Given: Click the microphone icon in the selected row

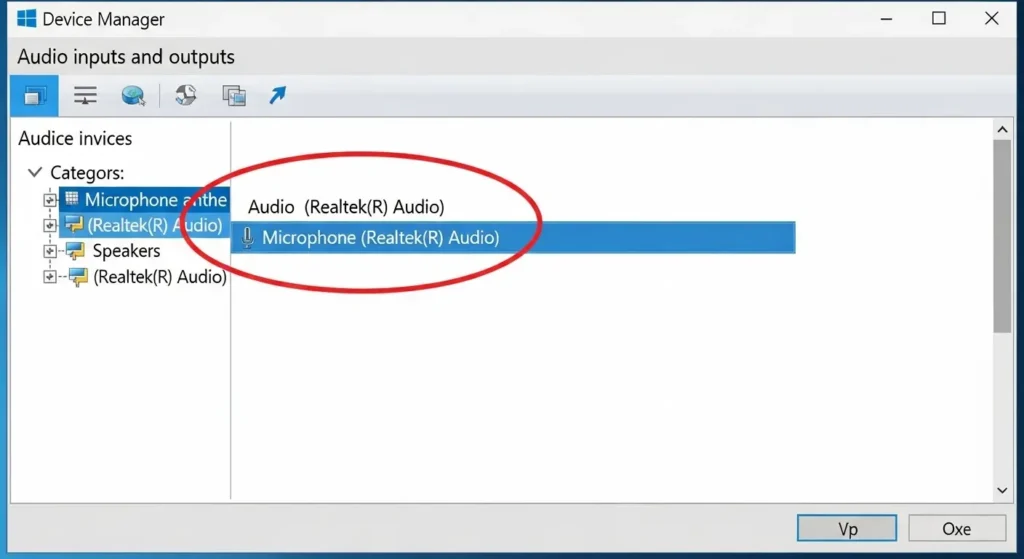Looking at the screenshot, I should (x=247, y=238).
